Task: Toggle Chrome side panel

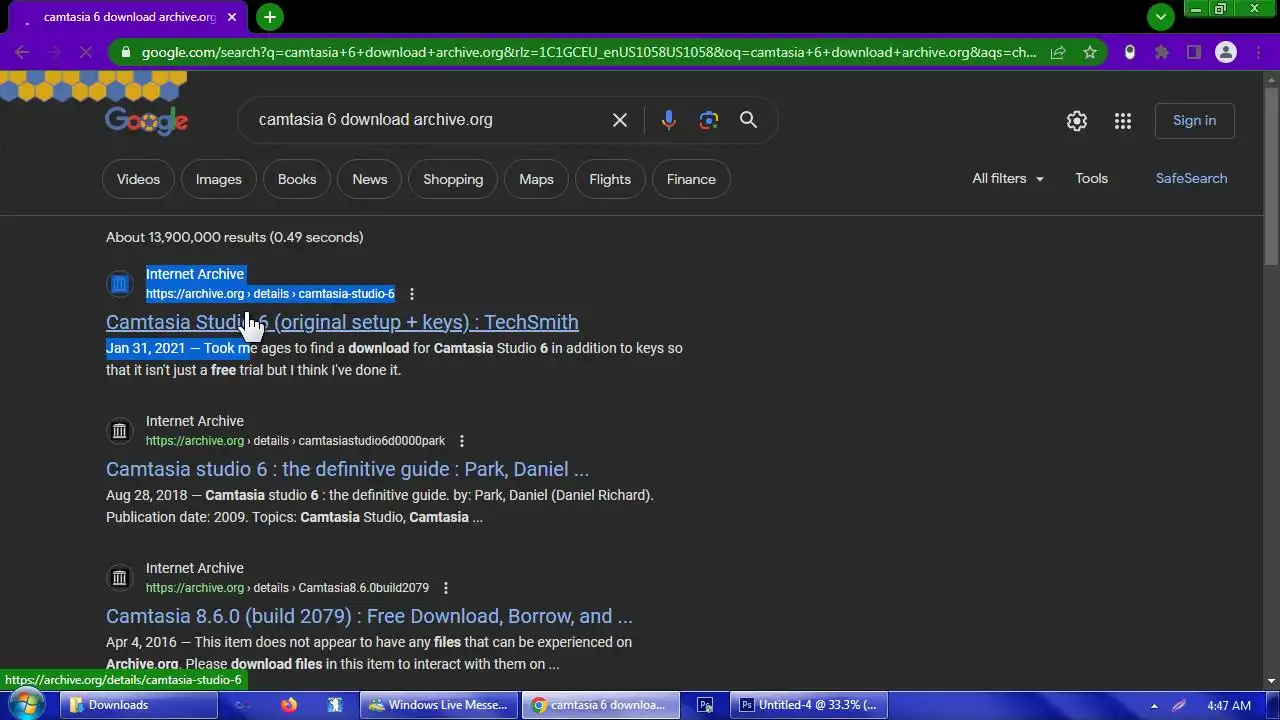Action: coord(1194,52)
